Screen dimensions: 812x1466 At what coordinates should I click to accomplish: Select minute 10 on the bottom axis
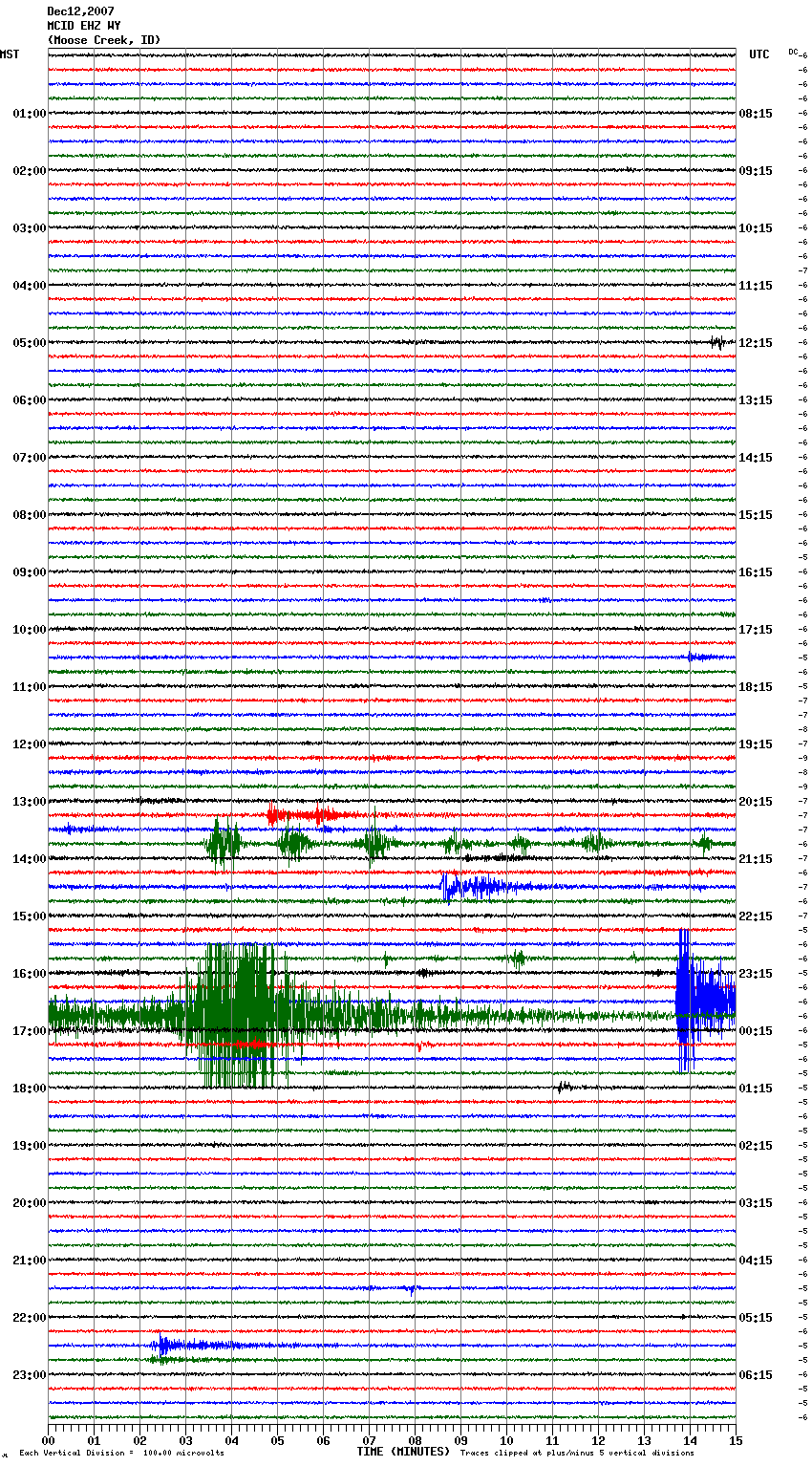click(x=507, y=1440)
